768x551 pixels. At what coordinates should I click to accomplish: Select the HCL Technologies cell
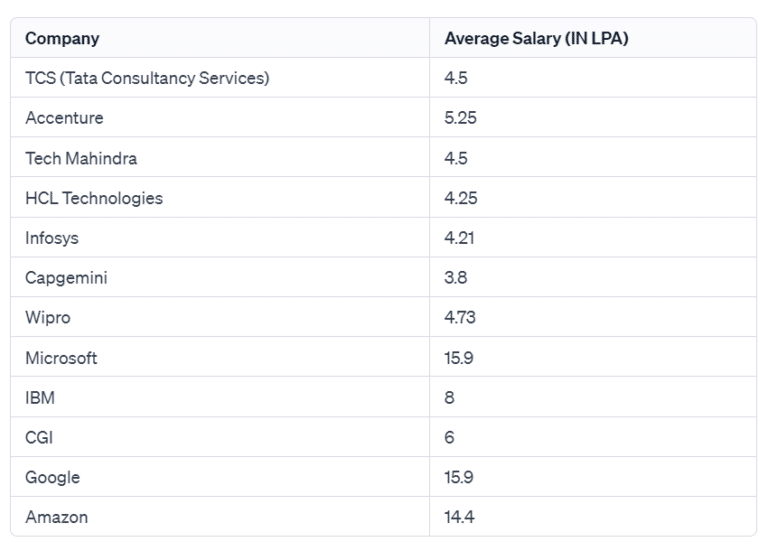(x=94, y=198)
